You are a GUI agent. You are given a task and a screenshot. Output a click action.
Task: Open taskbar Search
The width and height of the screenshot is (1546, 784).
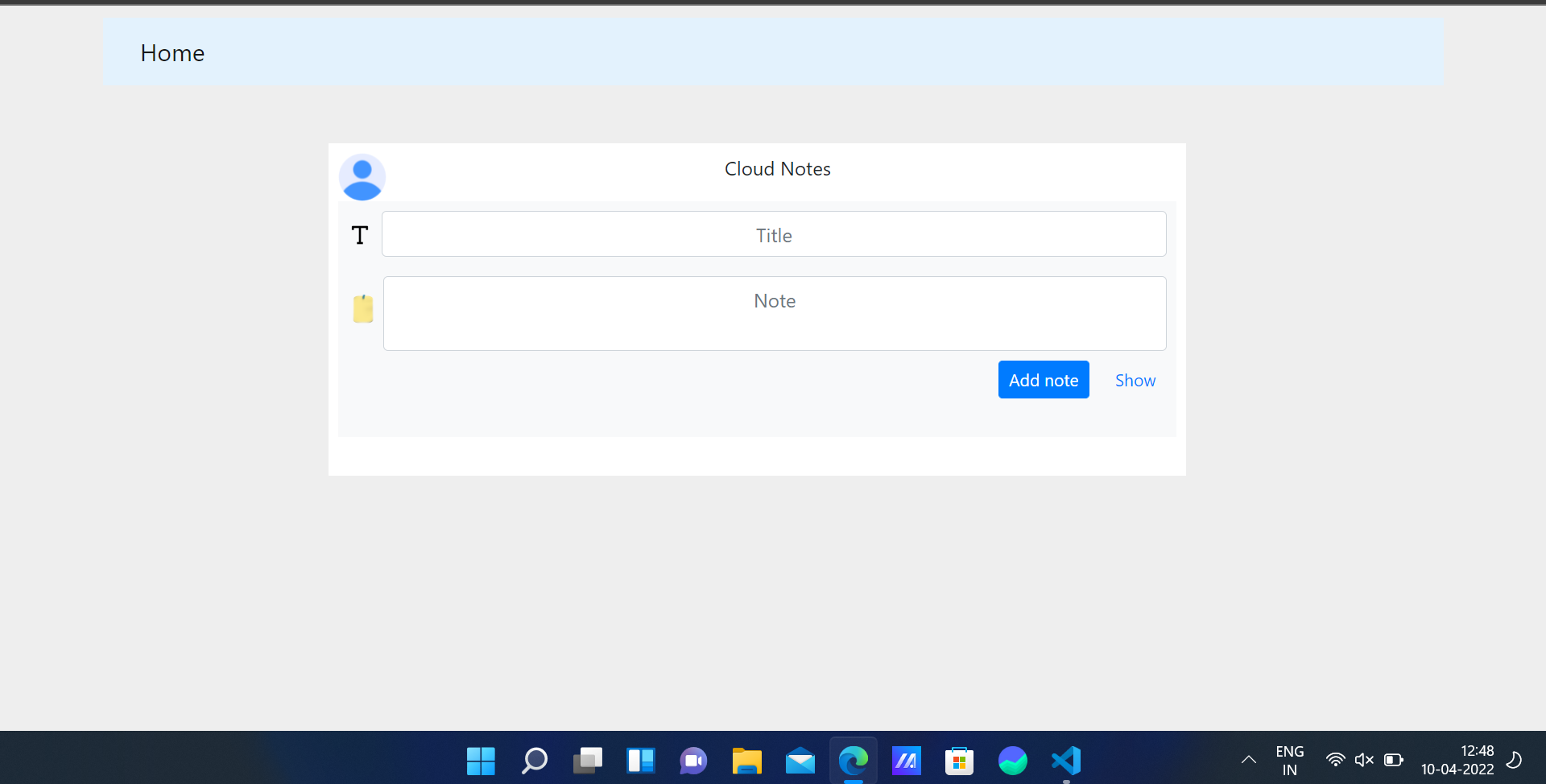coord(534,761)
